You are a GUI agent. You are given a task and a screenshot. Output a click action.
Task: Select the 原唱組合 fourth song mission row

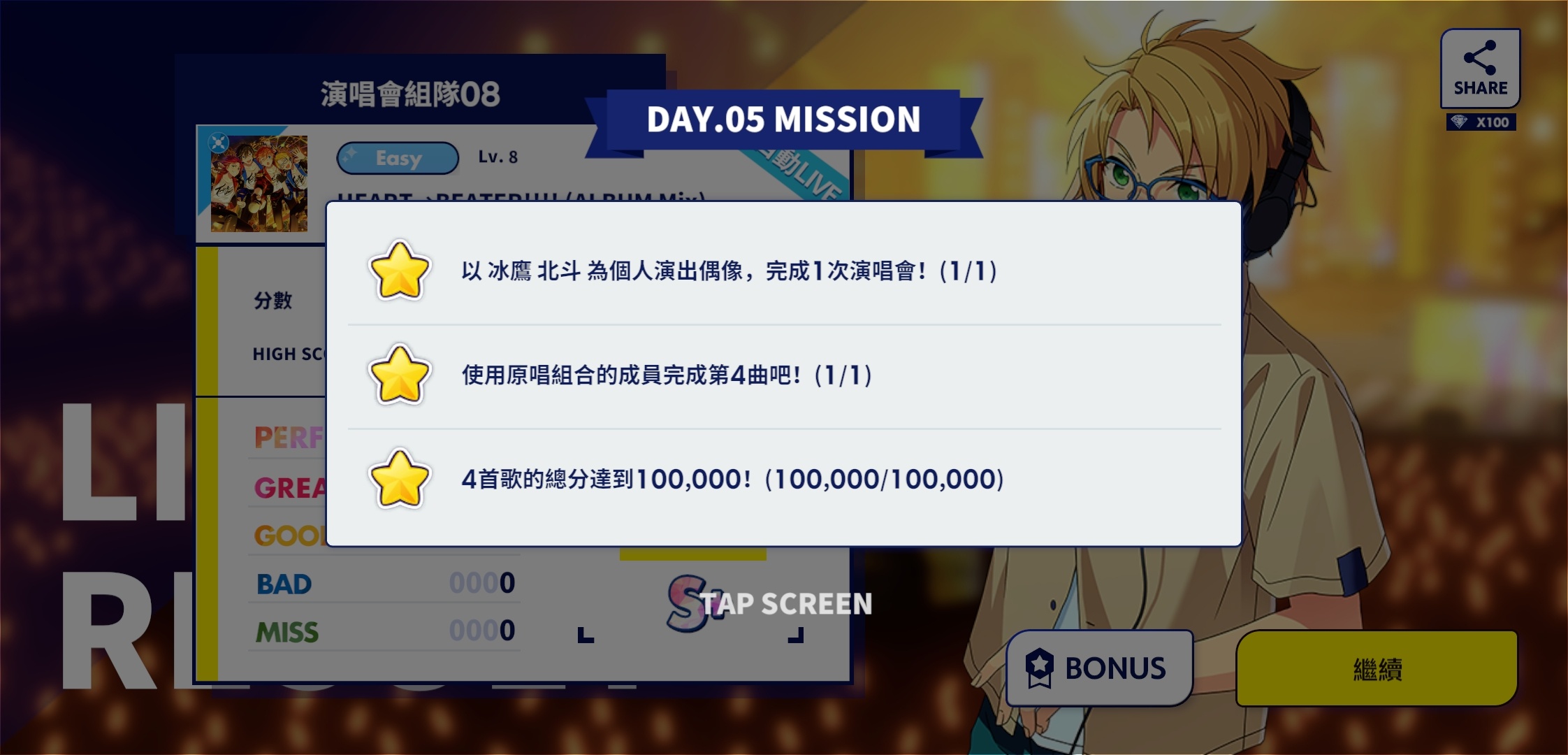click(x=784, y=375)
